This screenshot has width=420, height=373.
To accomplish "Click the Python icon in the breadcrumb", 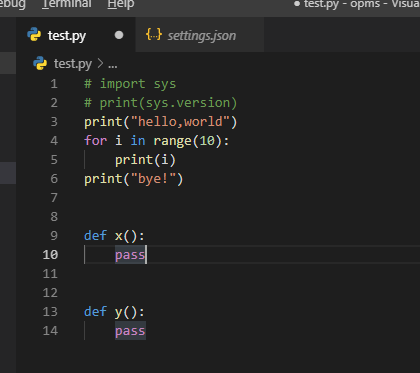I will [x=40, y=63].
